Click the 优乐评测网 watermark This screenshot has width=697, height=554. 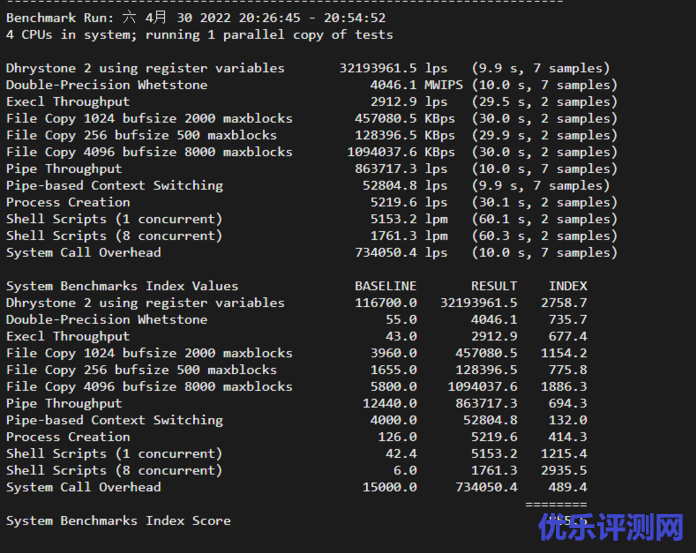pos(612,527)
